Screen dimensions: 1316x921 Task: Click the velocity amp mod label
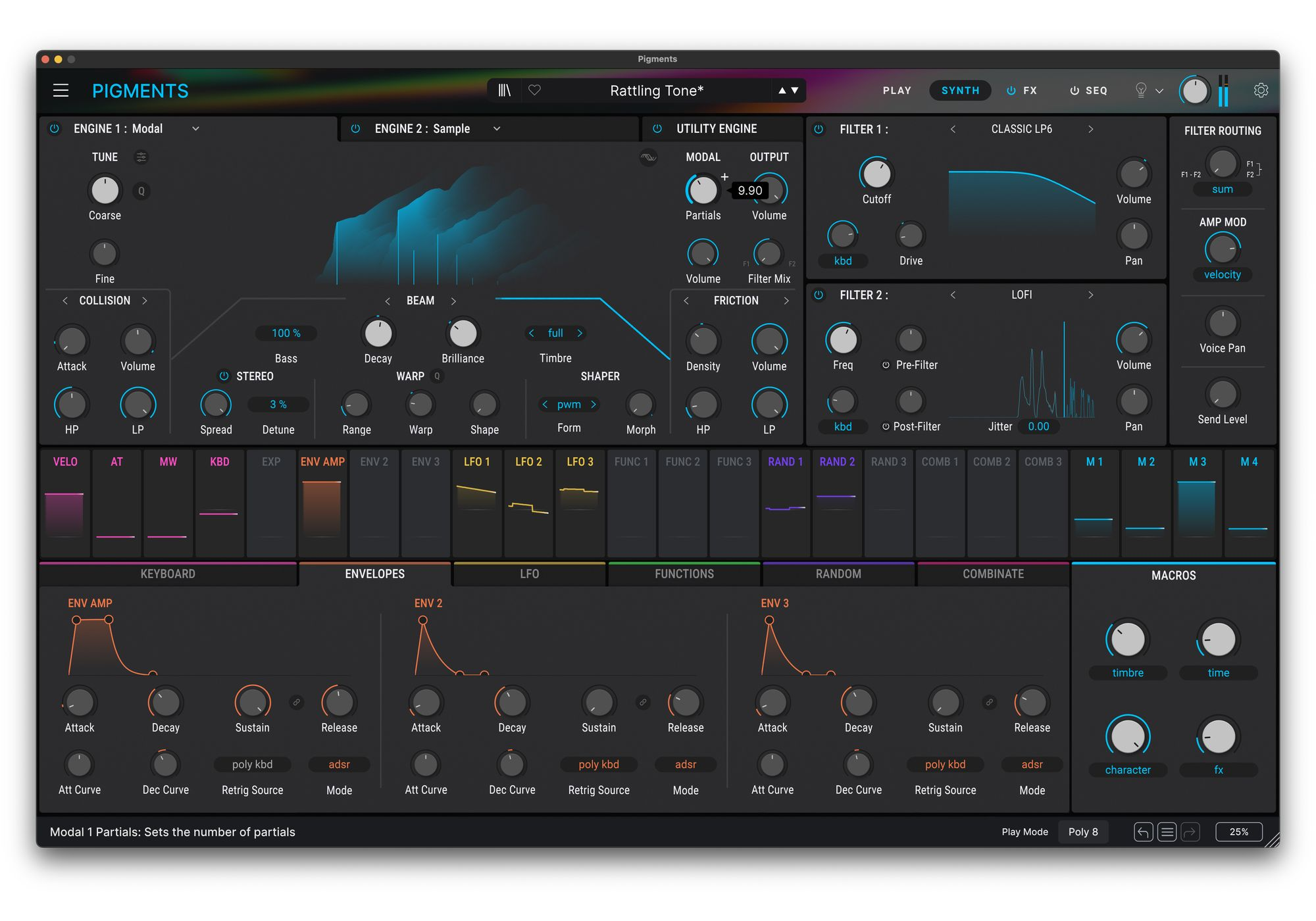pyautogui.click(x=1223, y=274)
